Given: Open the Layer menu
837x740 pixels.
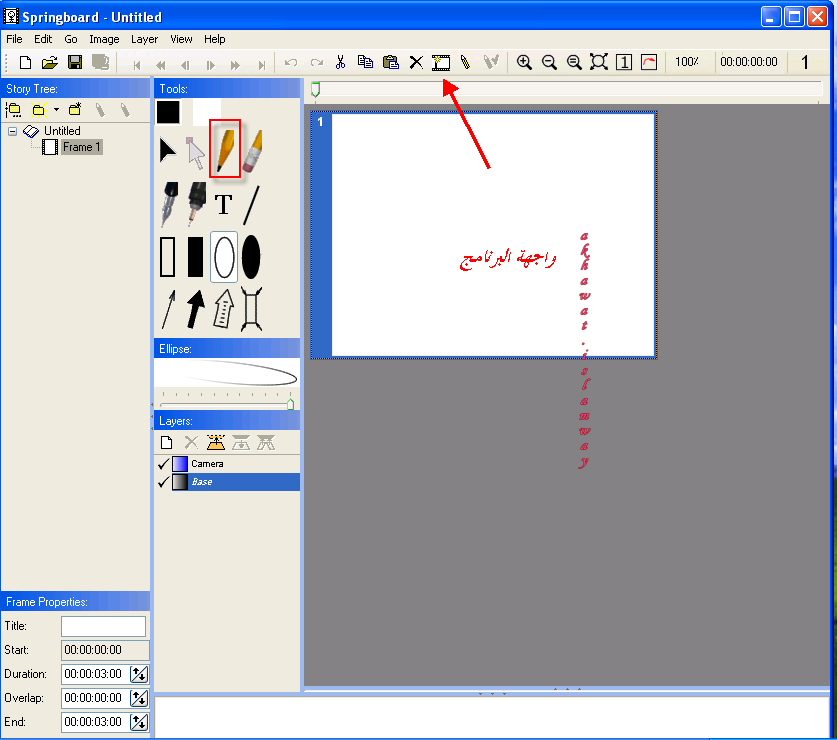Looking at the screenshot, I should (144, 39).
